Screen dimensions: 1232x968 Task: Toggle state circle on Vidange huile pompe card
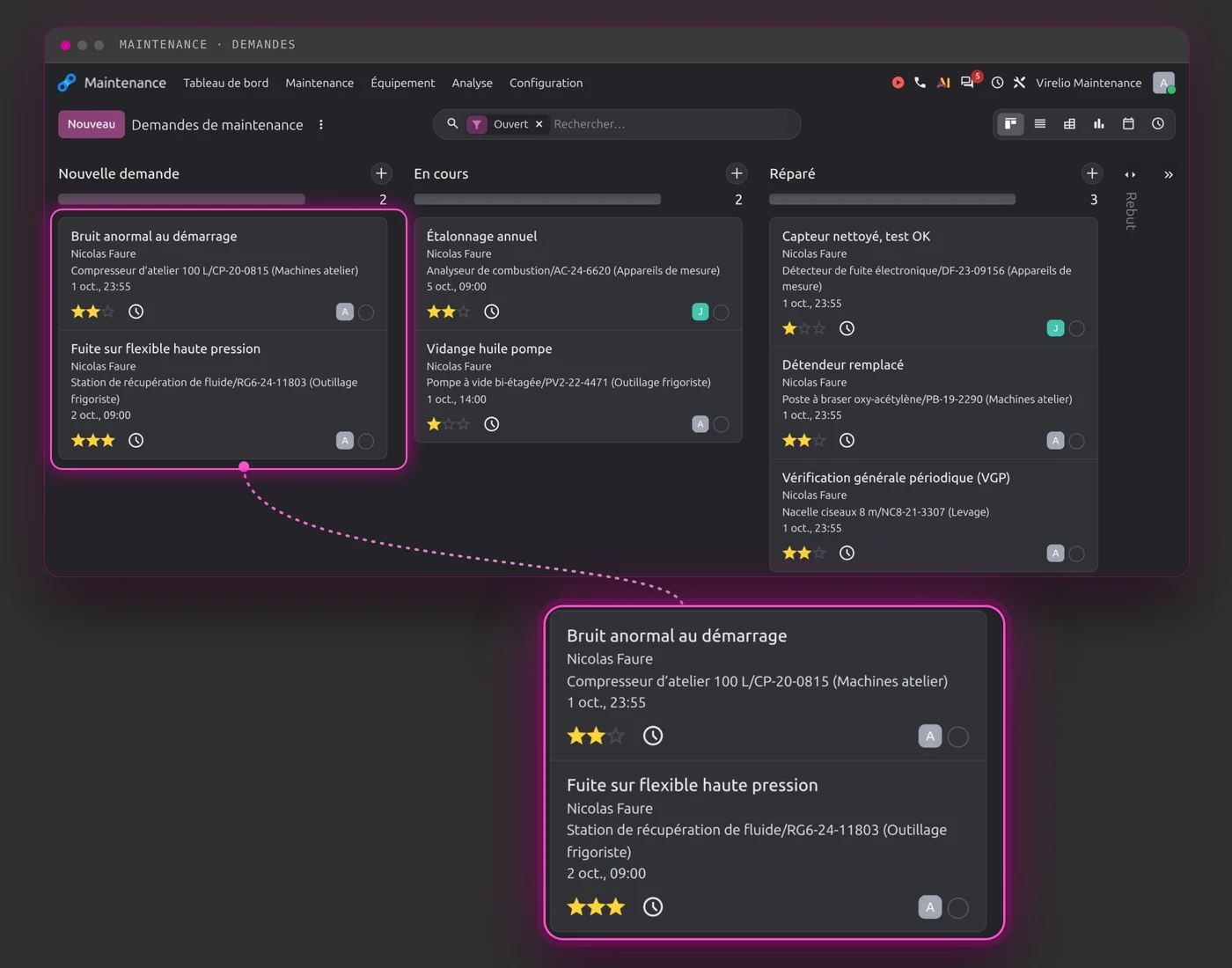(722, 424)
